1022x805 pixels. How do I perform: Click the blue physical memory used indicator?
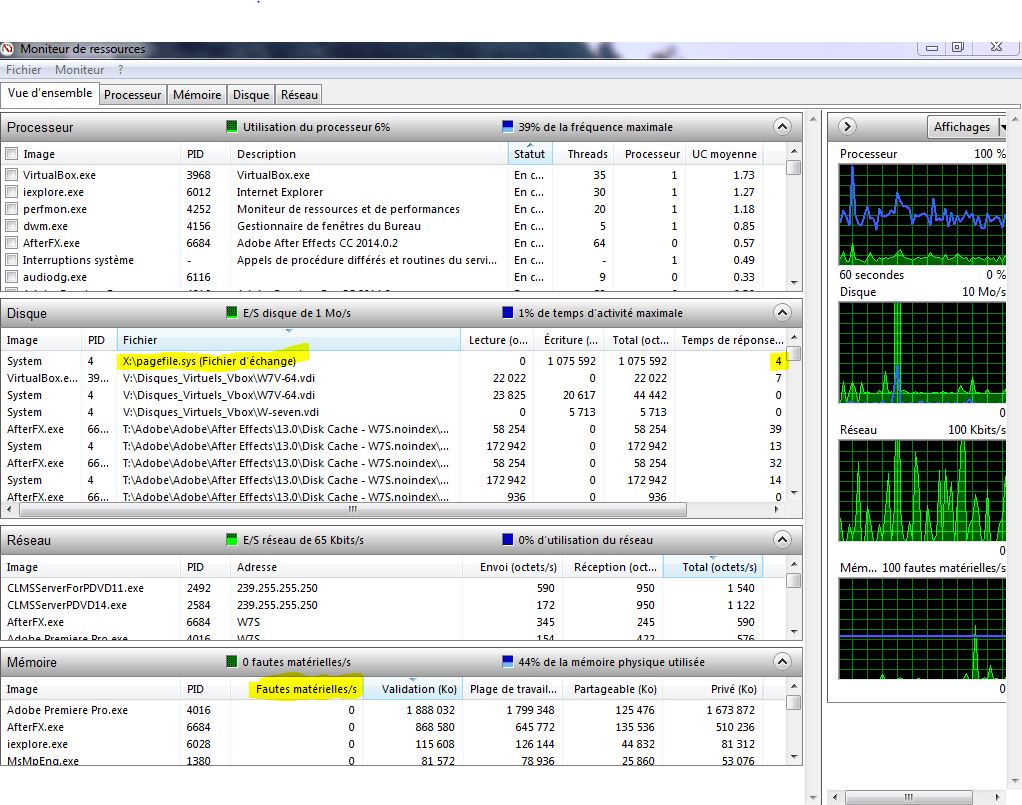(507, 662)
